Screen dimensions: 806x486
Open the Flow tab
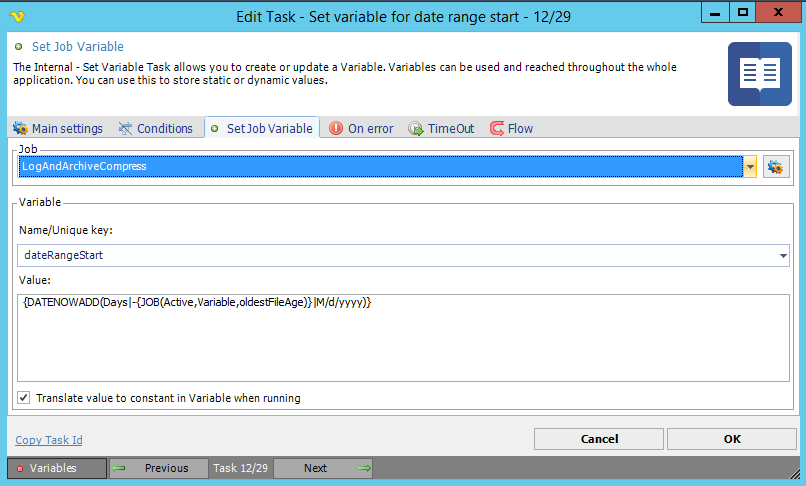click(511, 128)
